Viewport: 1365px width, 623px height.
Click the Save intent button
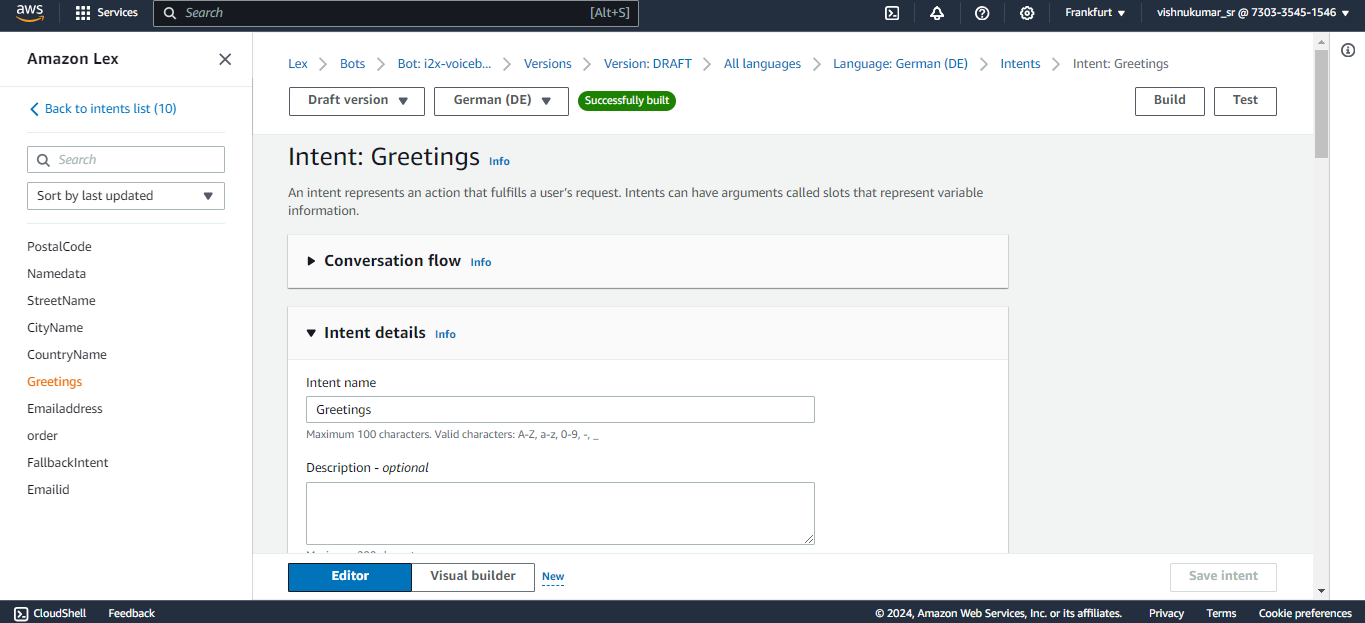tap(1224, 577)
